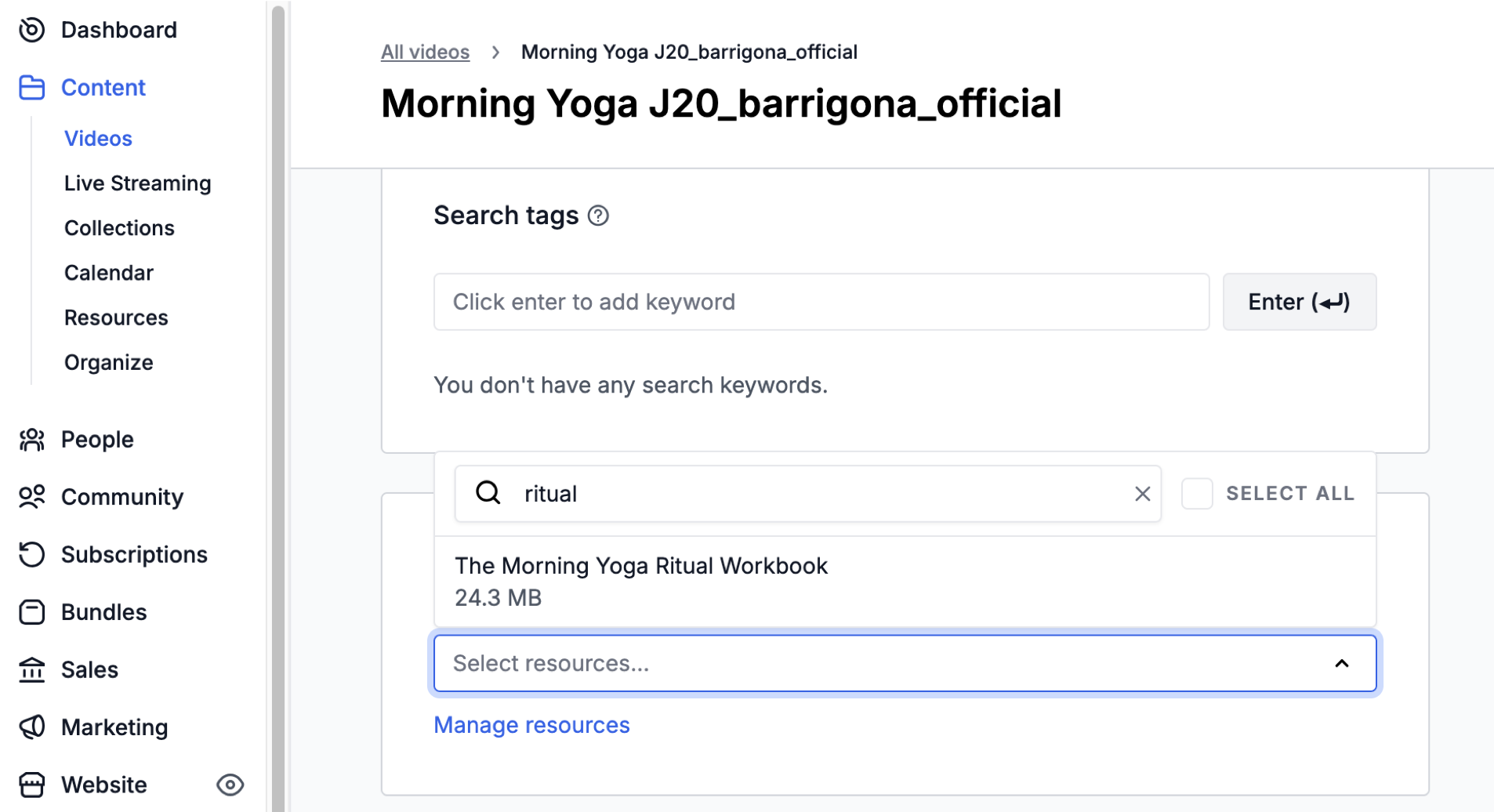Check the Select All checkbox

[1197, 494]
